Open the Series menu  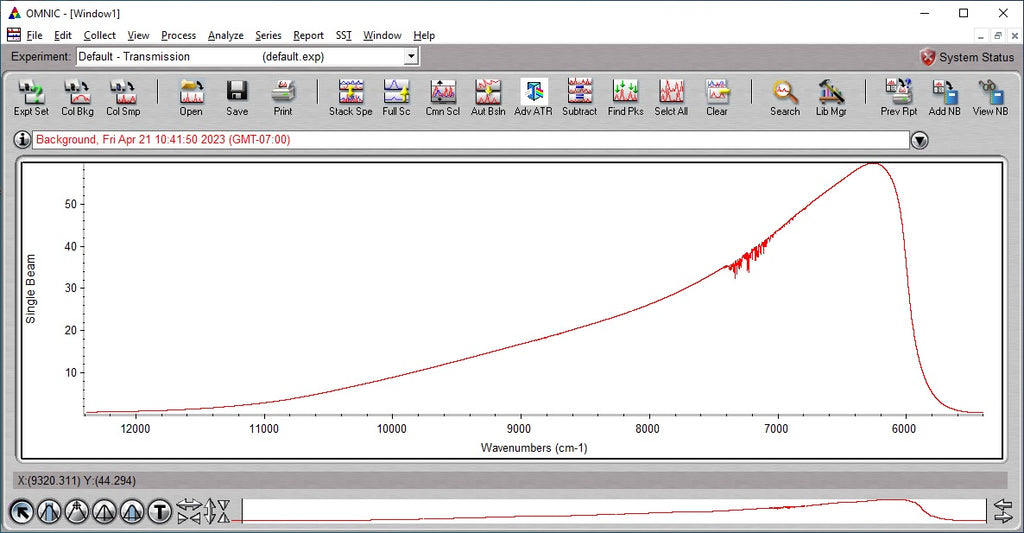click(268, 35)
